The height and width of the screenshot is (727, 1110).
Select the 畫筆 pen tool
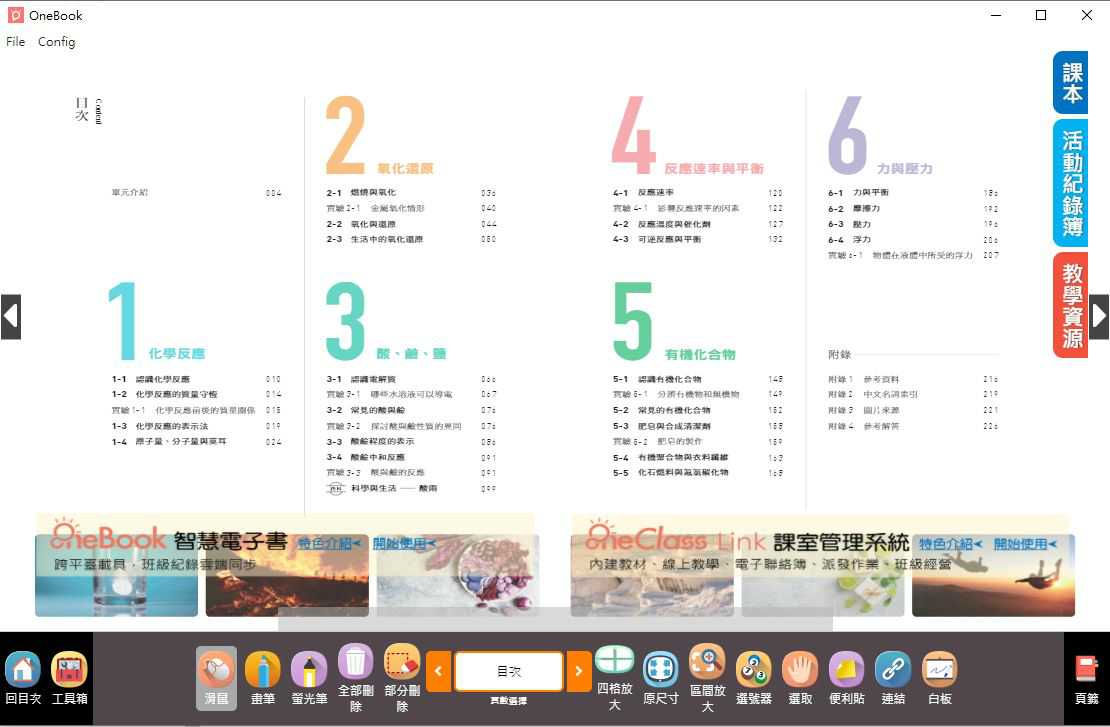(263, 678)
